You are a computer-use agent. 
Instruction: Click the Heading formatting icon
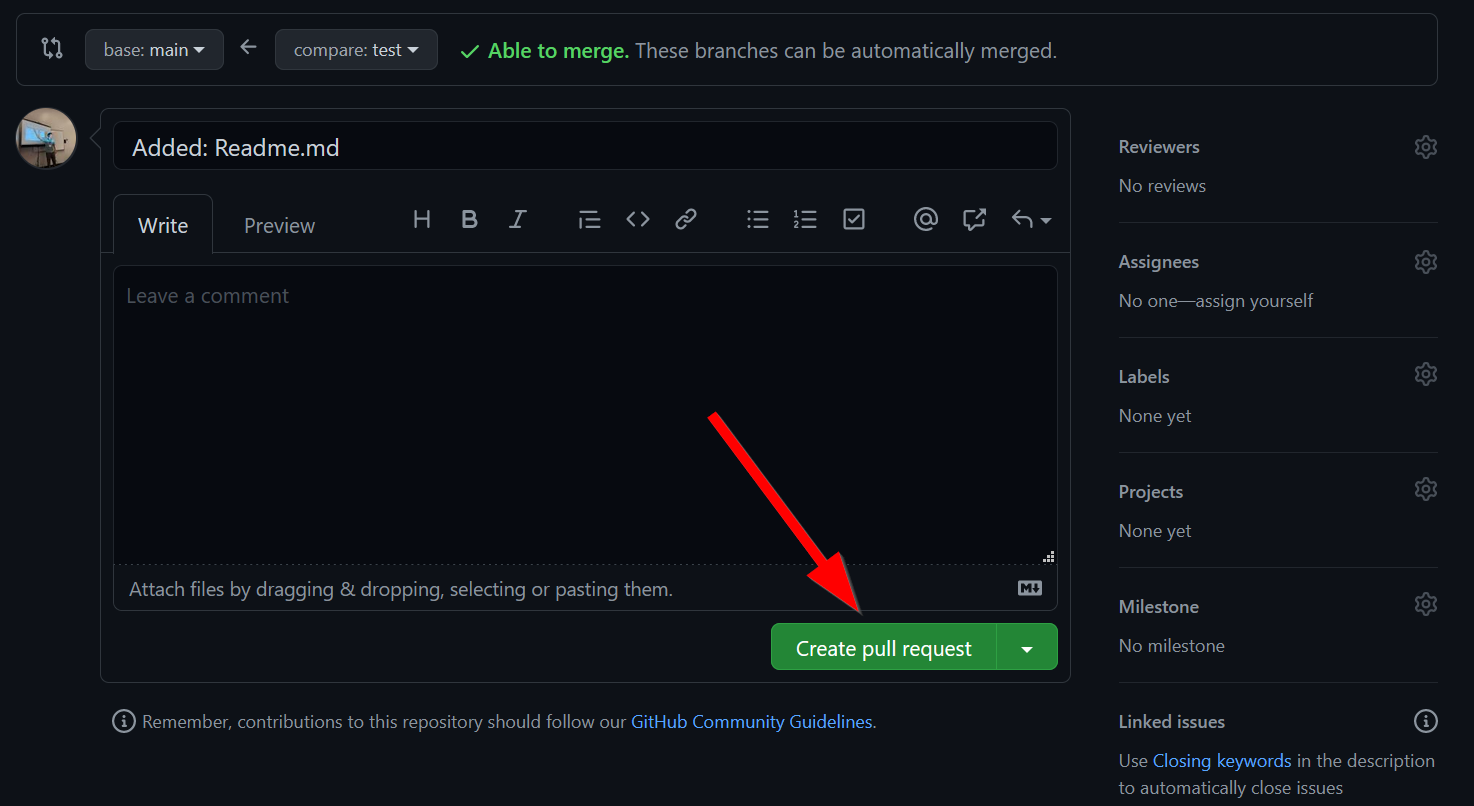tap(422, 220)
